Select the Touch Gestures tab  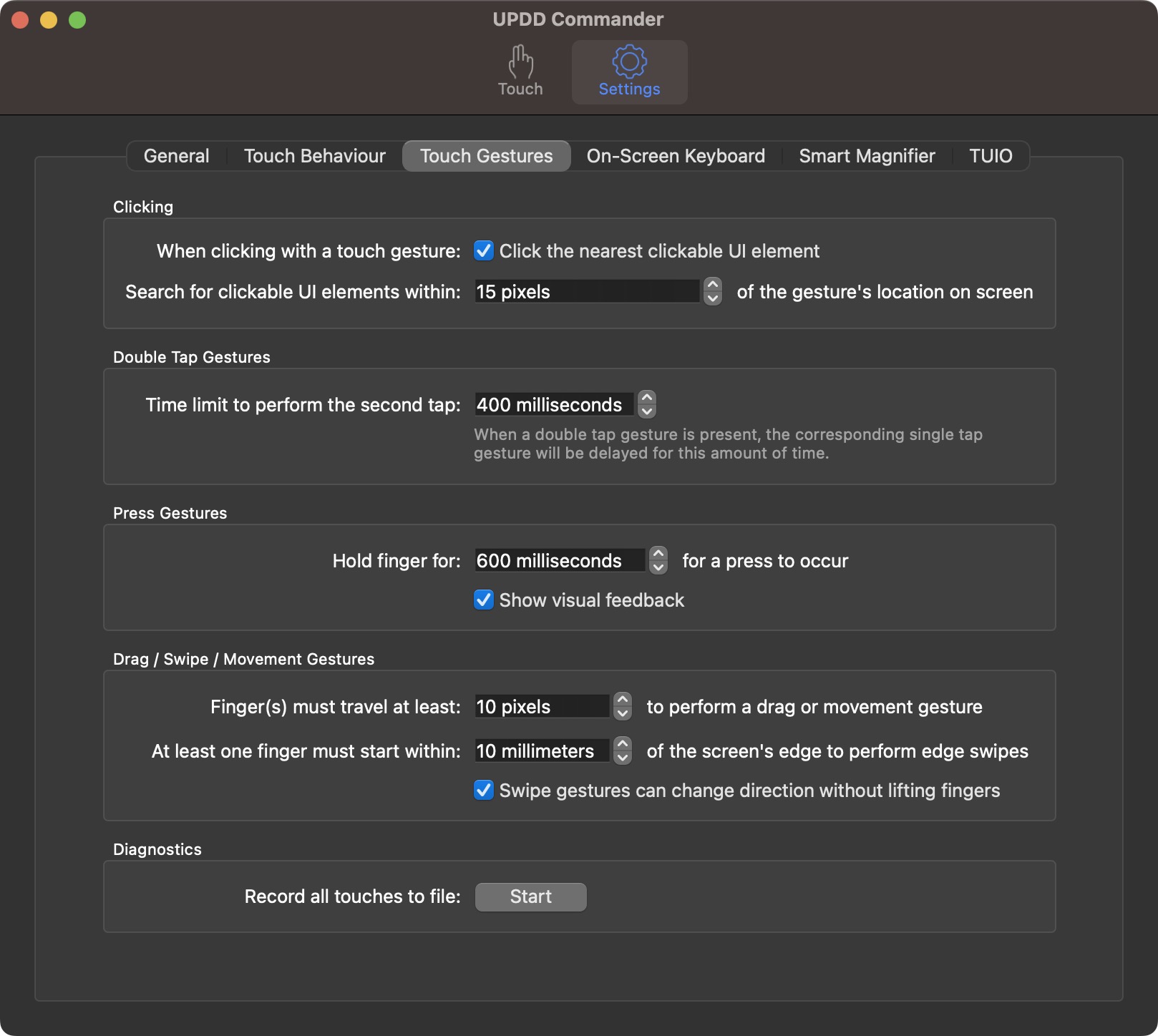click(487, 156)
